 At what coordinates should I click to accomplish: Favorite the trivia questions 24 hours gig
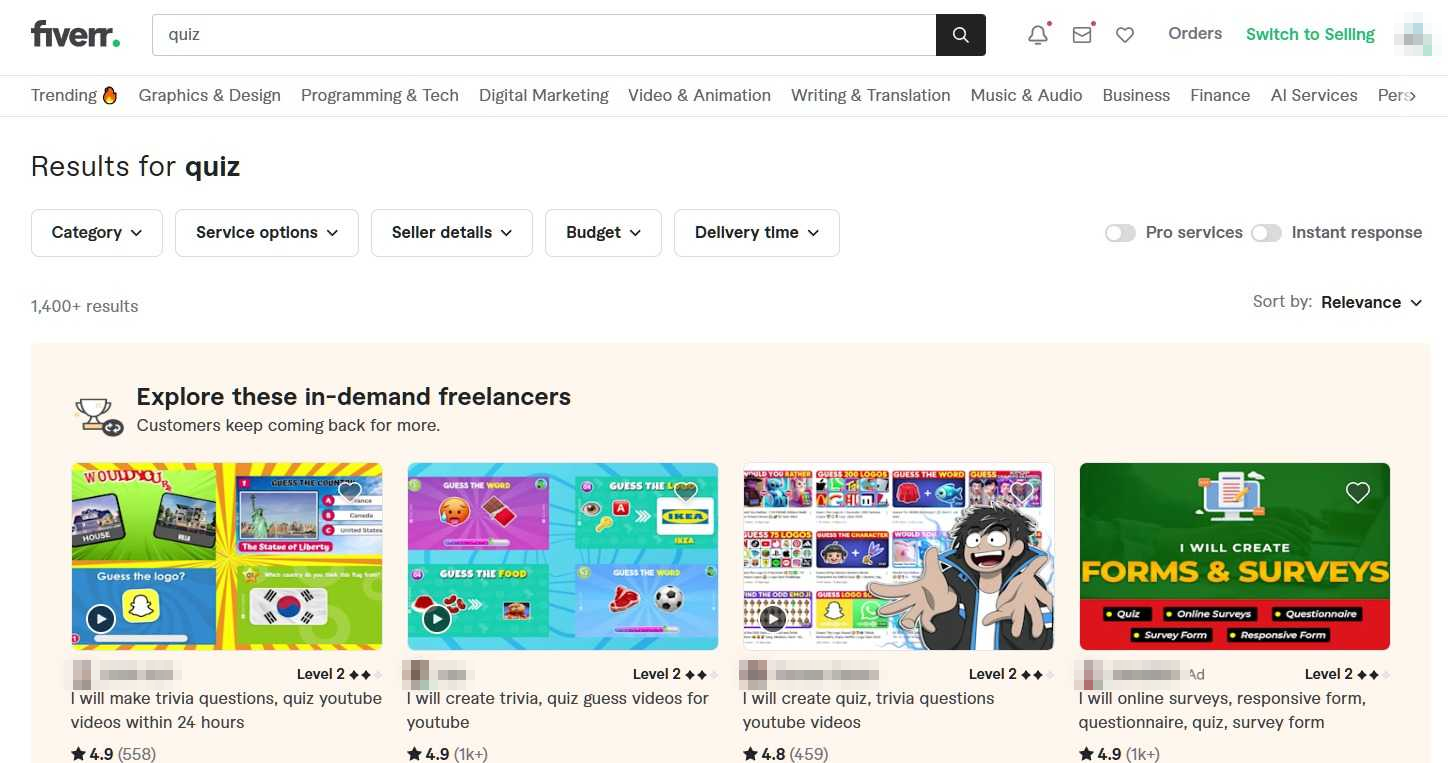349,492
